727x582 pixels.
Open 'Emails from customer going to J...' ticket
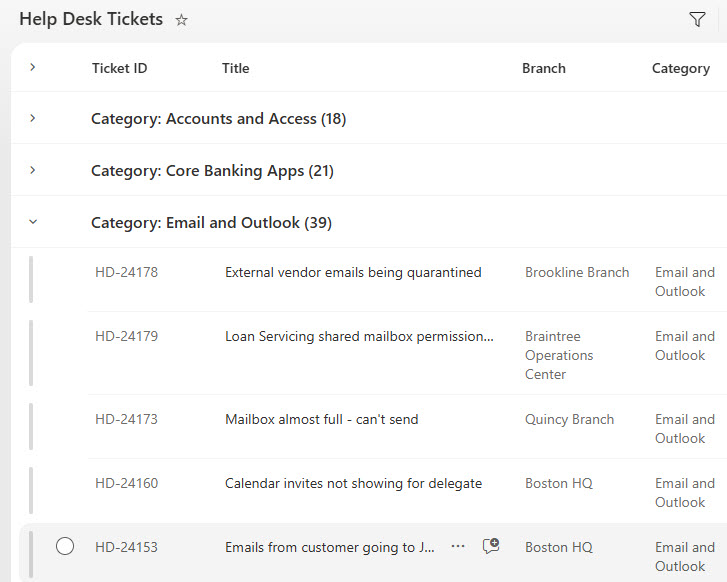330,547
